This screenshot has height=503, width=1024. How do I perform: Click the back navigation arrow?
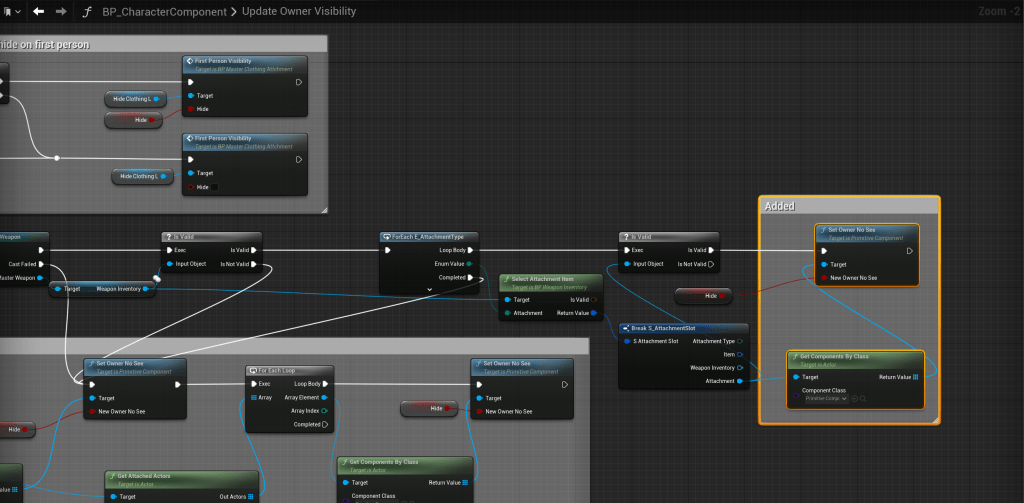38,12
